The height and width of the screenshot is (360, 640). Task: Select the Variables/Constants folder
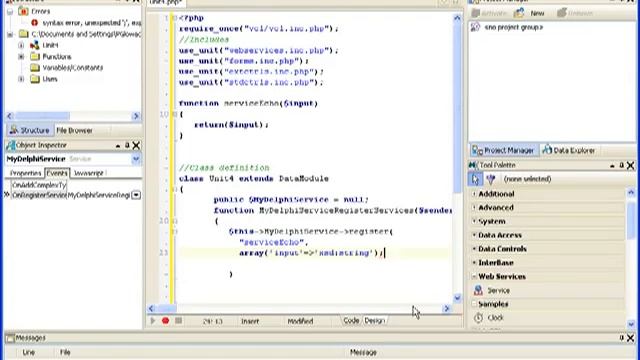[x=73, y=68]
